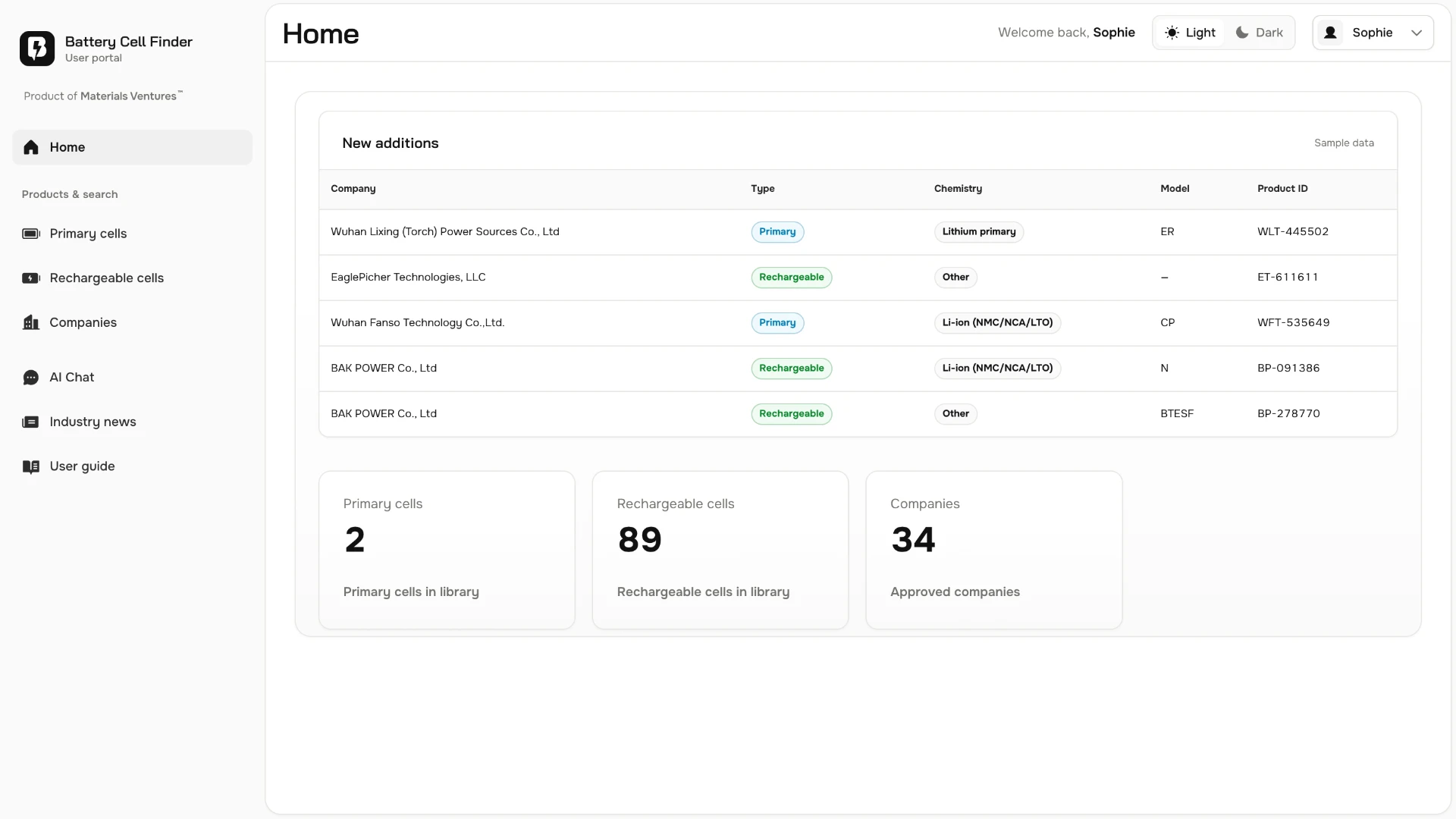This screenshot has width=1456, height=819.
Task: Open the Companies count card showing 34
Action: pos(994,550)
